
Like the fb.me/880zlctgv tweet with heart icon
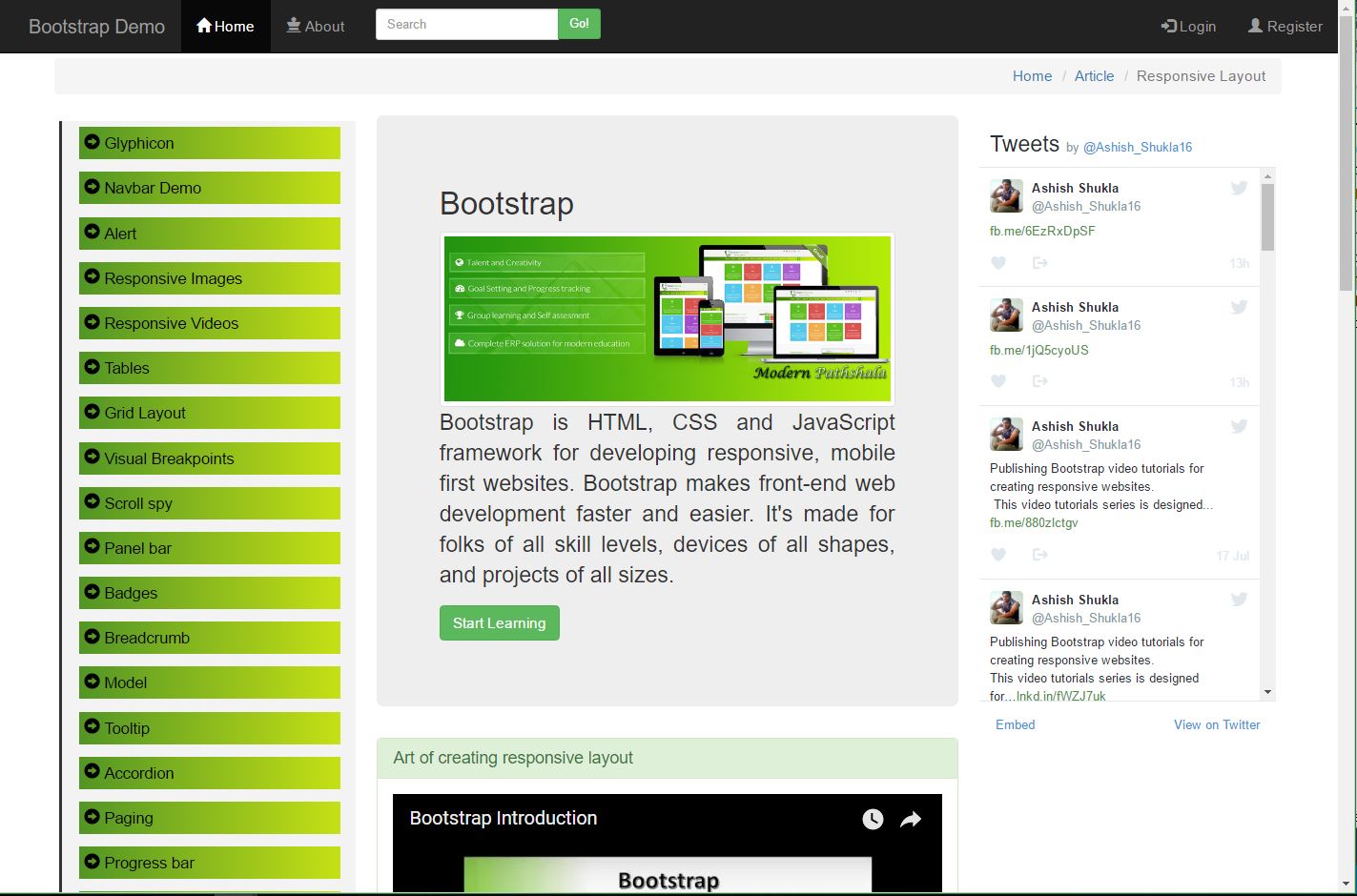[x=998, y=555]
